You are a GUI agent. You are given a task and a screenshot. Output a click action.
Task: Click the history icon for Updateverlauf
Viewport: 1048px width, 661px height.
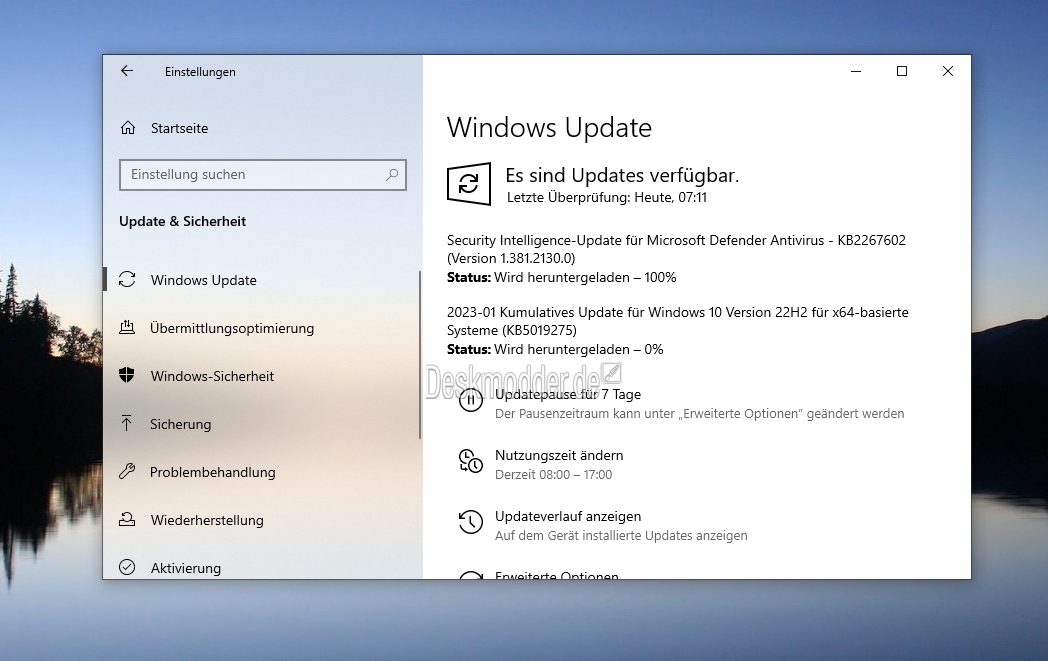click(x=471, y=522)
